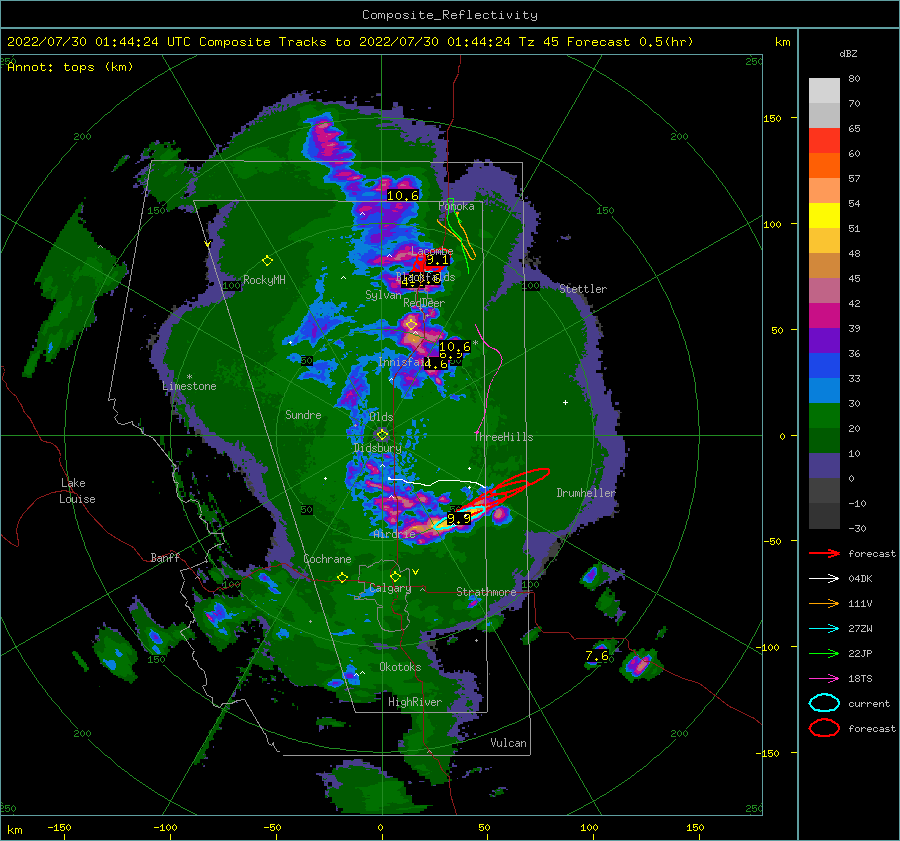Image resolution: width=900 pixels, height=841 pixels.
Task: Pick the red 60-65 dBZ color swatch
Action: pyautogui.click(x=824, y=141)
